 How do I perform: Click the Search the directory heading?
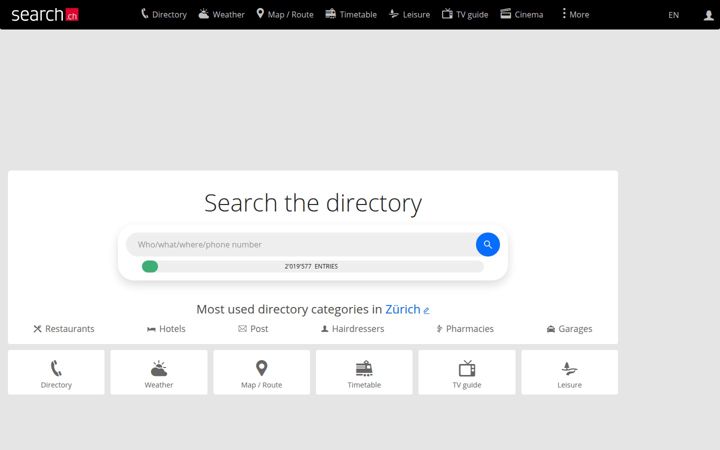coord(313,203)
